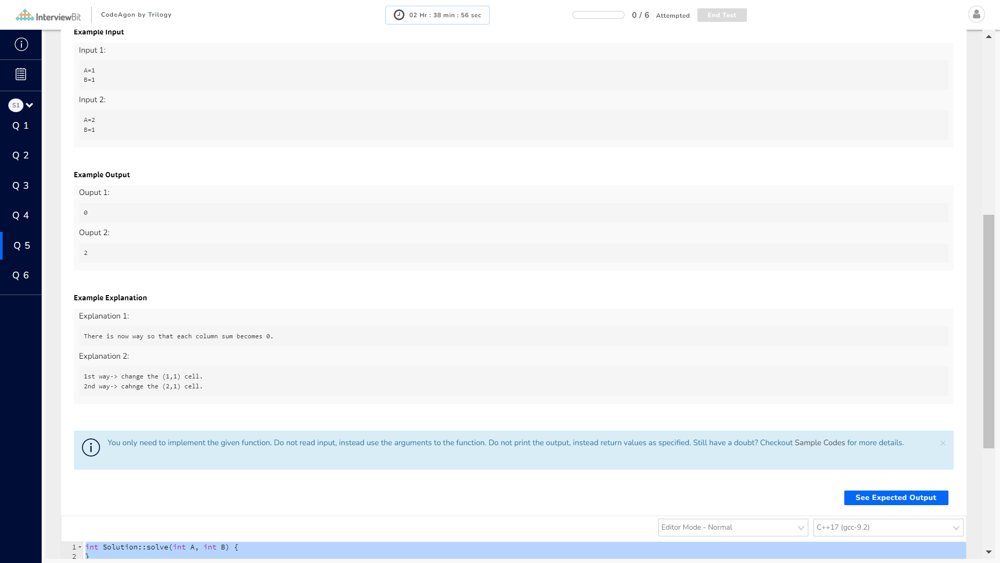
Task: Click the 'Example Input' heading
Action: (x=99, y=32)
